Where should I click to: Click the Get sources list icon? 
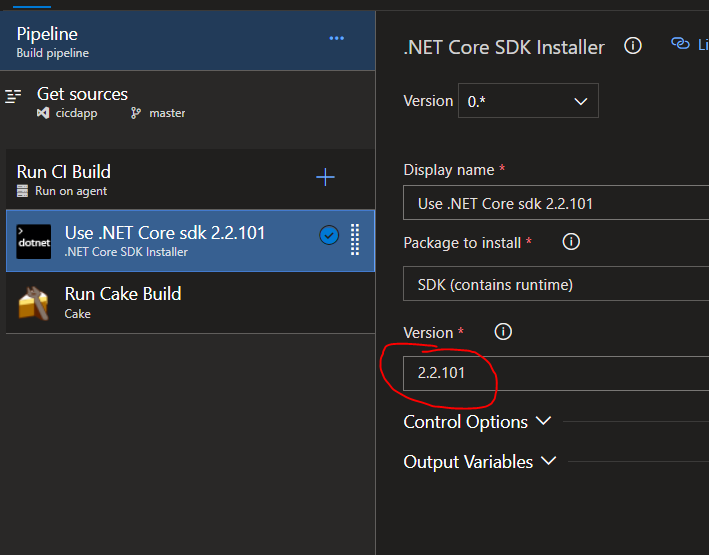point(13,96)
